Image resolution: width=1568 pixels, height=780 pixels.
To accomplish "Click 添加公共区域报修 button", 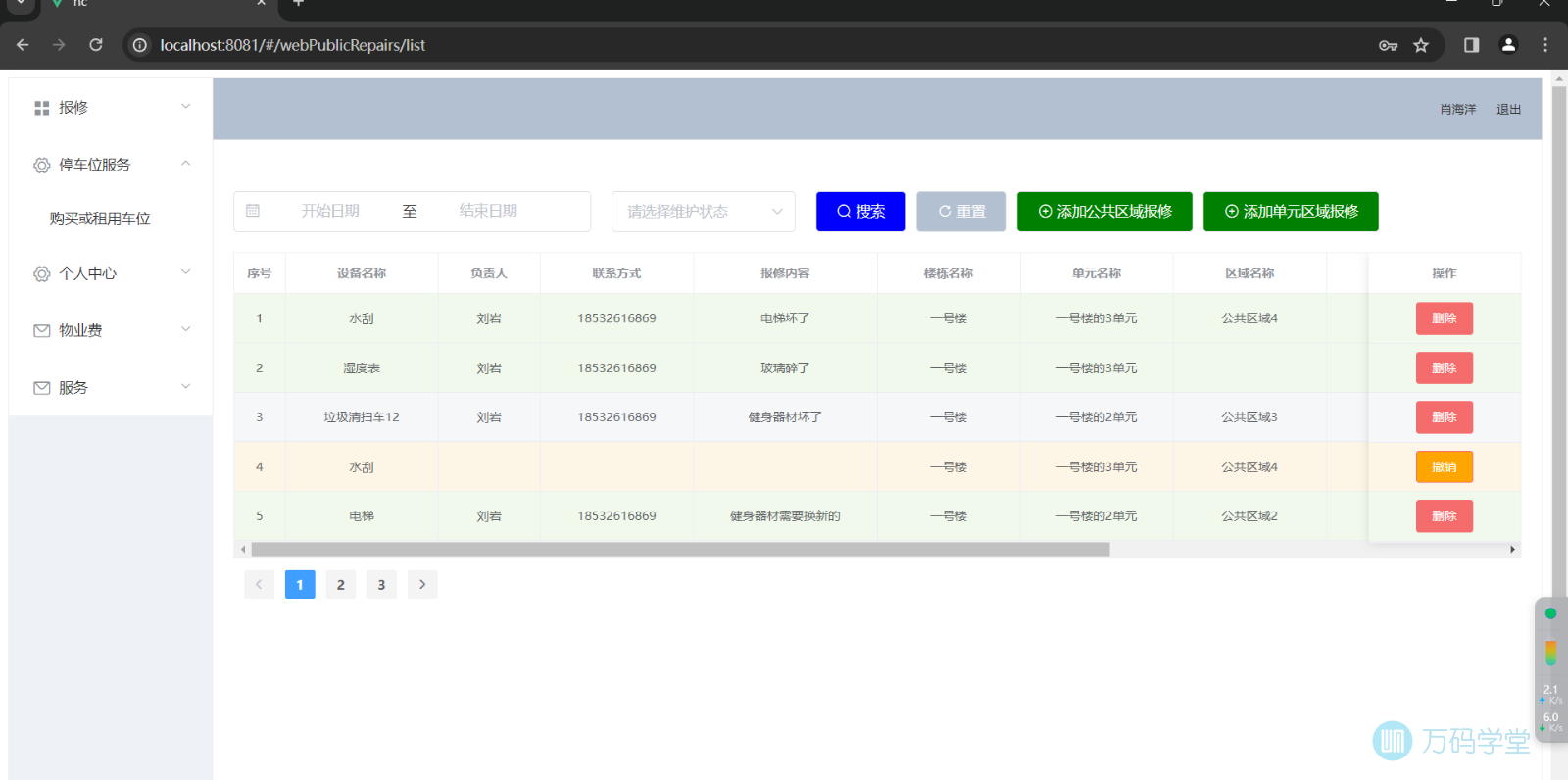I will coord(1104,212).
